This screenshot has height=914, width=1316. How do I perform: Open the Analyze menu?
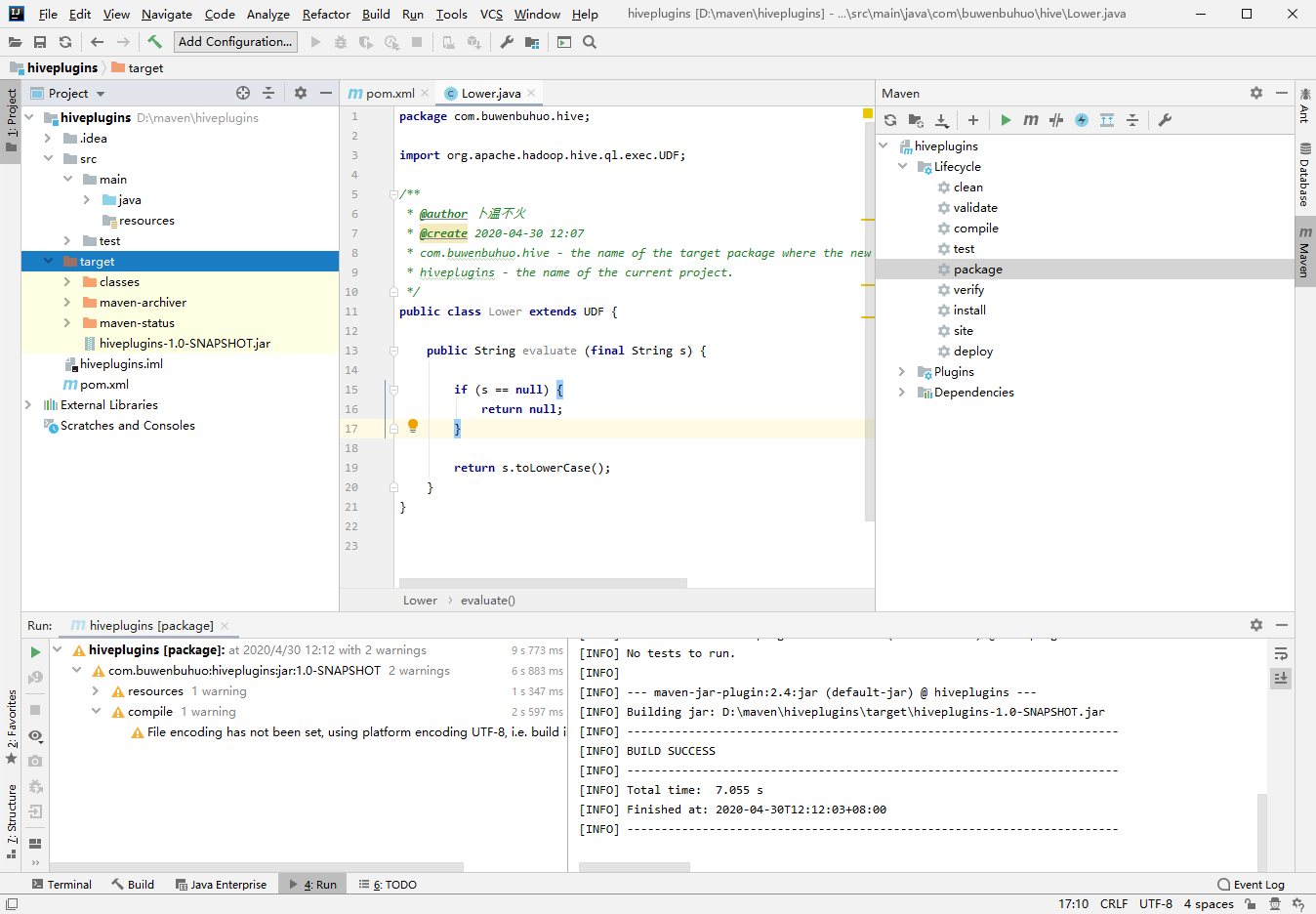(267, 14)
